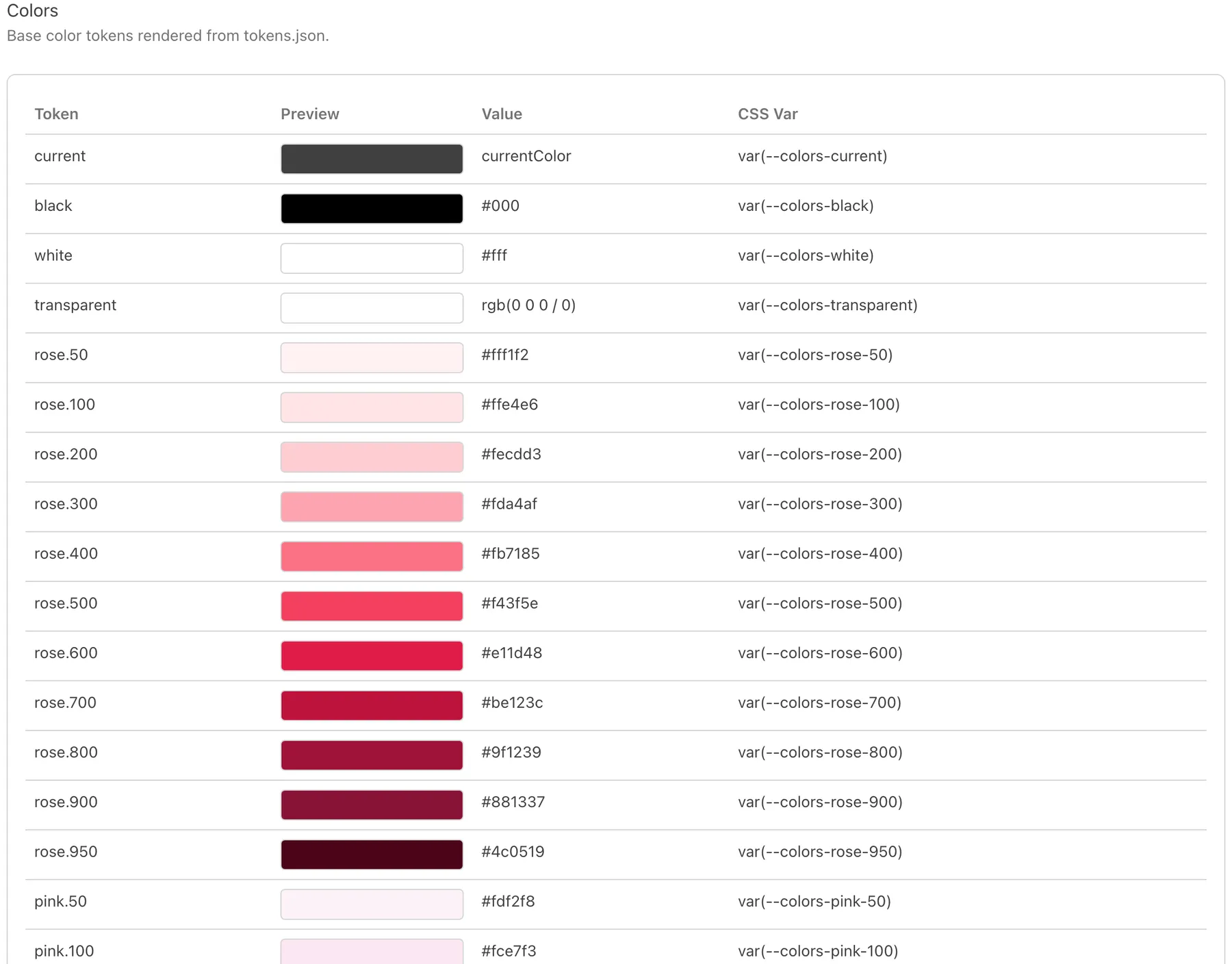Click the pink.50 preview swatch
The width and height of the screenshot is (1232, 964).
[x=372, y=904]
